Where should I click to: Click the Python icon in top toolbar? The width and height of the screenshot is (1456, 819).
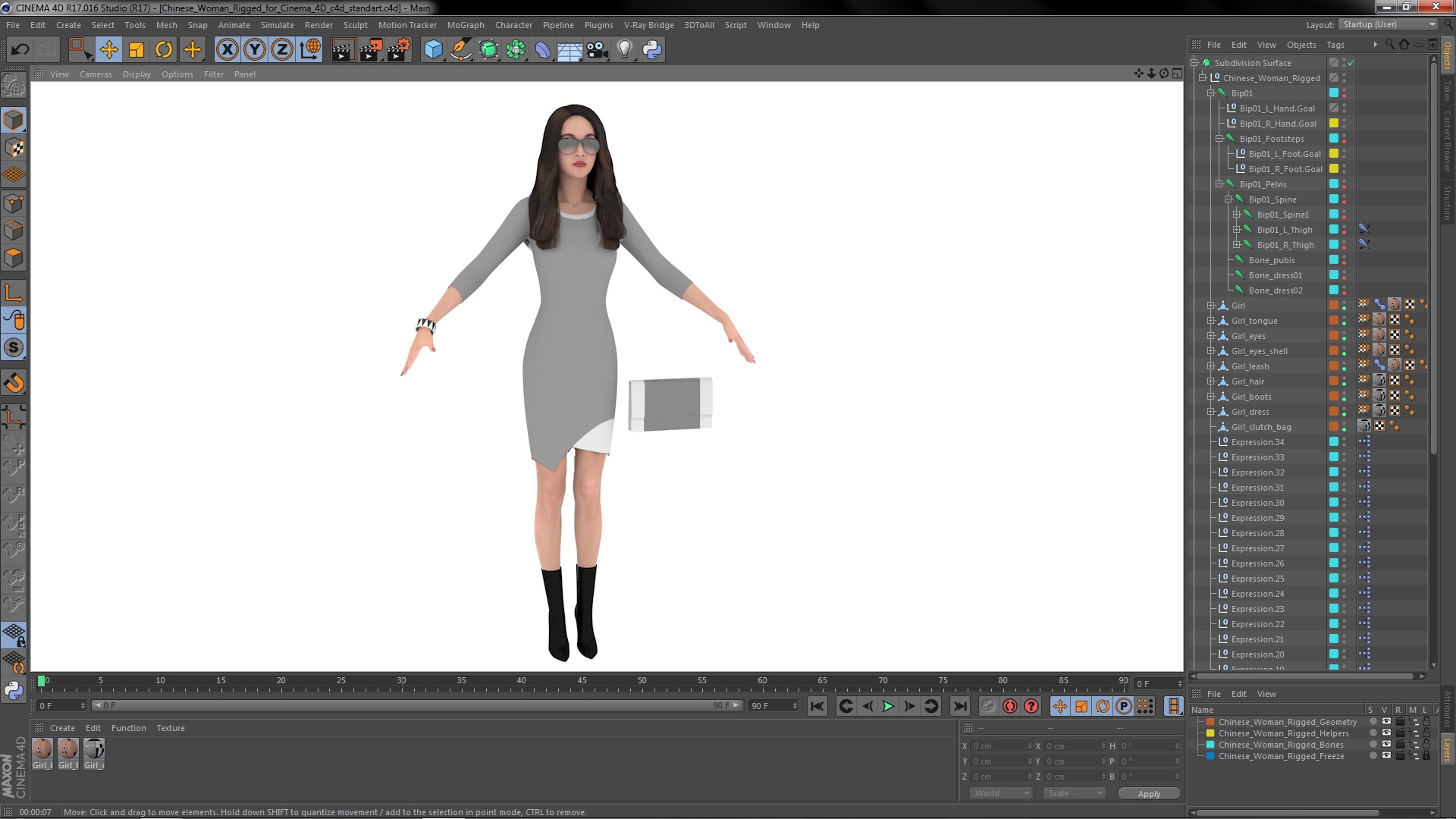pyautogui.click(x=652, y=50)
